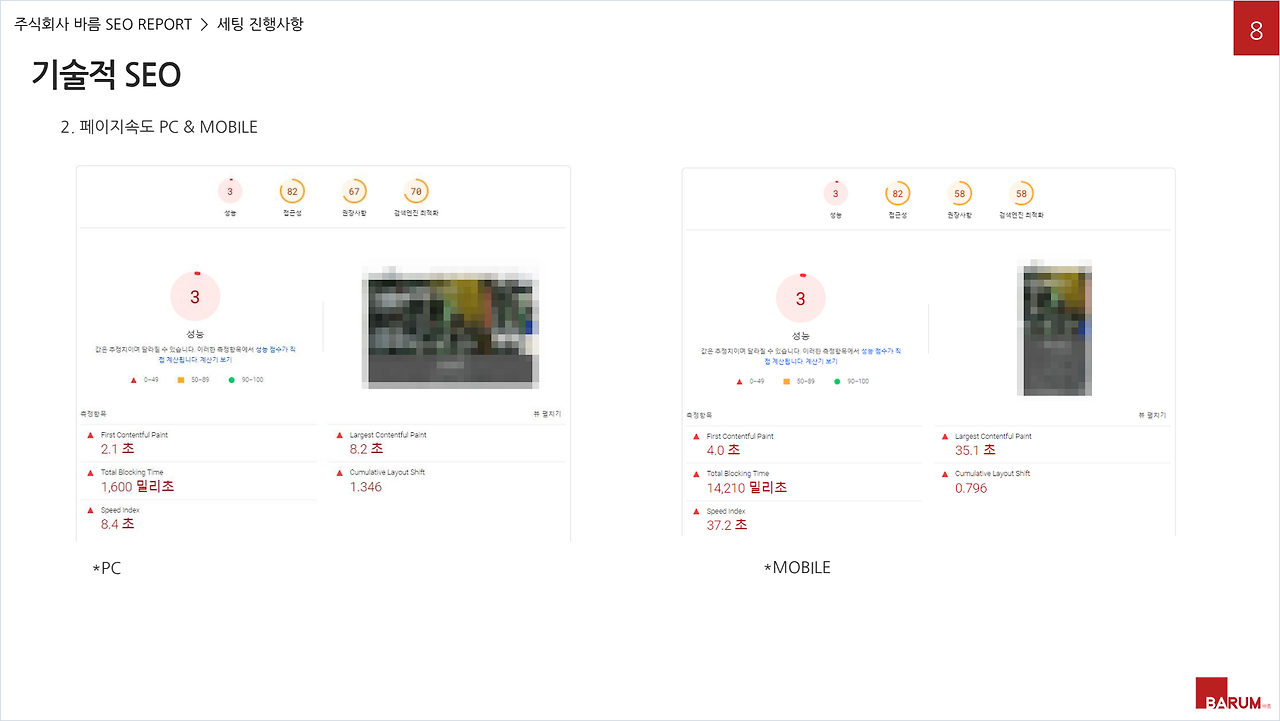Click the PC SEO score 70 gauge
This screenshot has width=1280, height=721.
(x=416, y=191)
